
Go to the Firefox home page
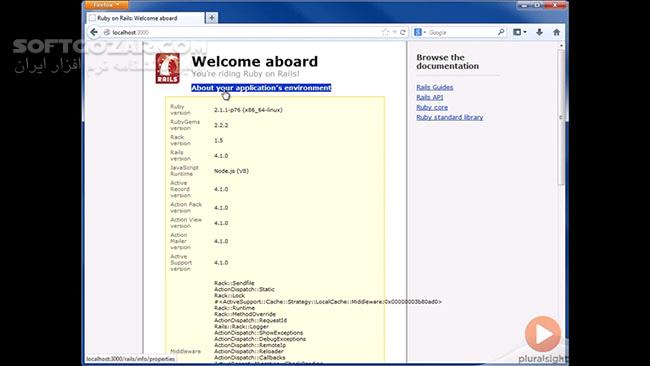pyautogui.click(x=556, y=32)
